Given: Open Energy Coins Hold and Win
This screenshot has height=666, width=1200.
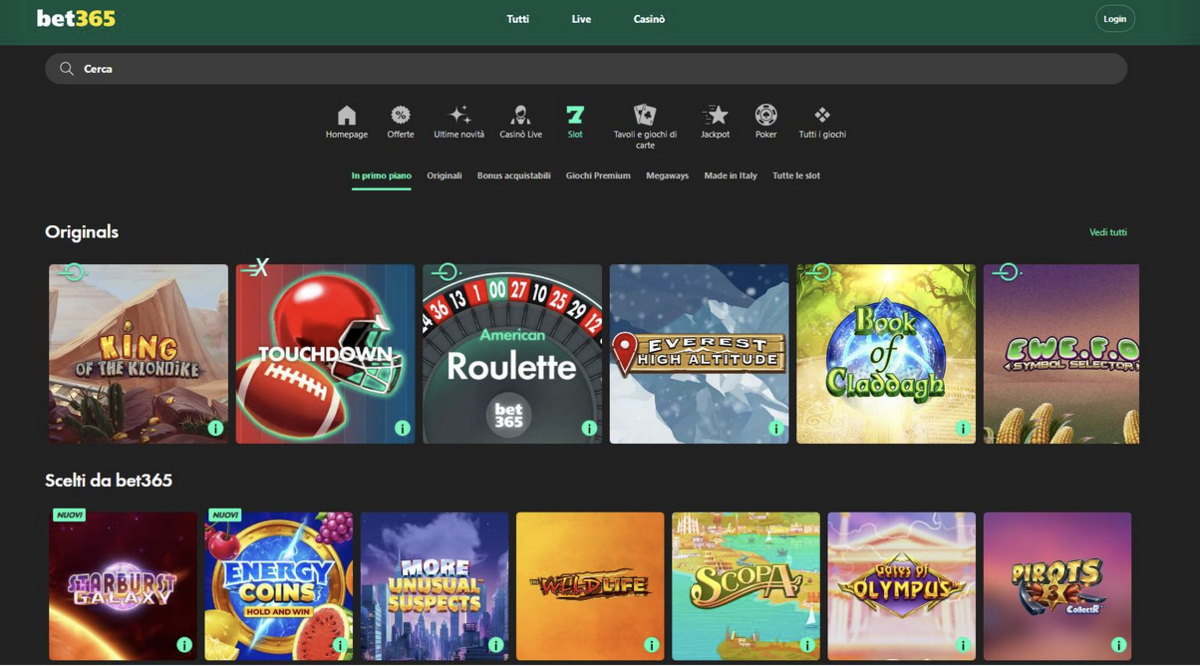Looking at the screenshot, I should (279, 586).
